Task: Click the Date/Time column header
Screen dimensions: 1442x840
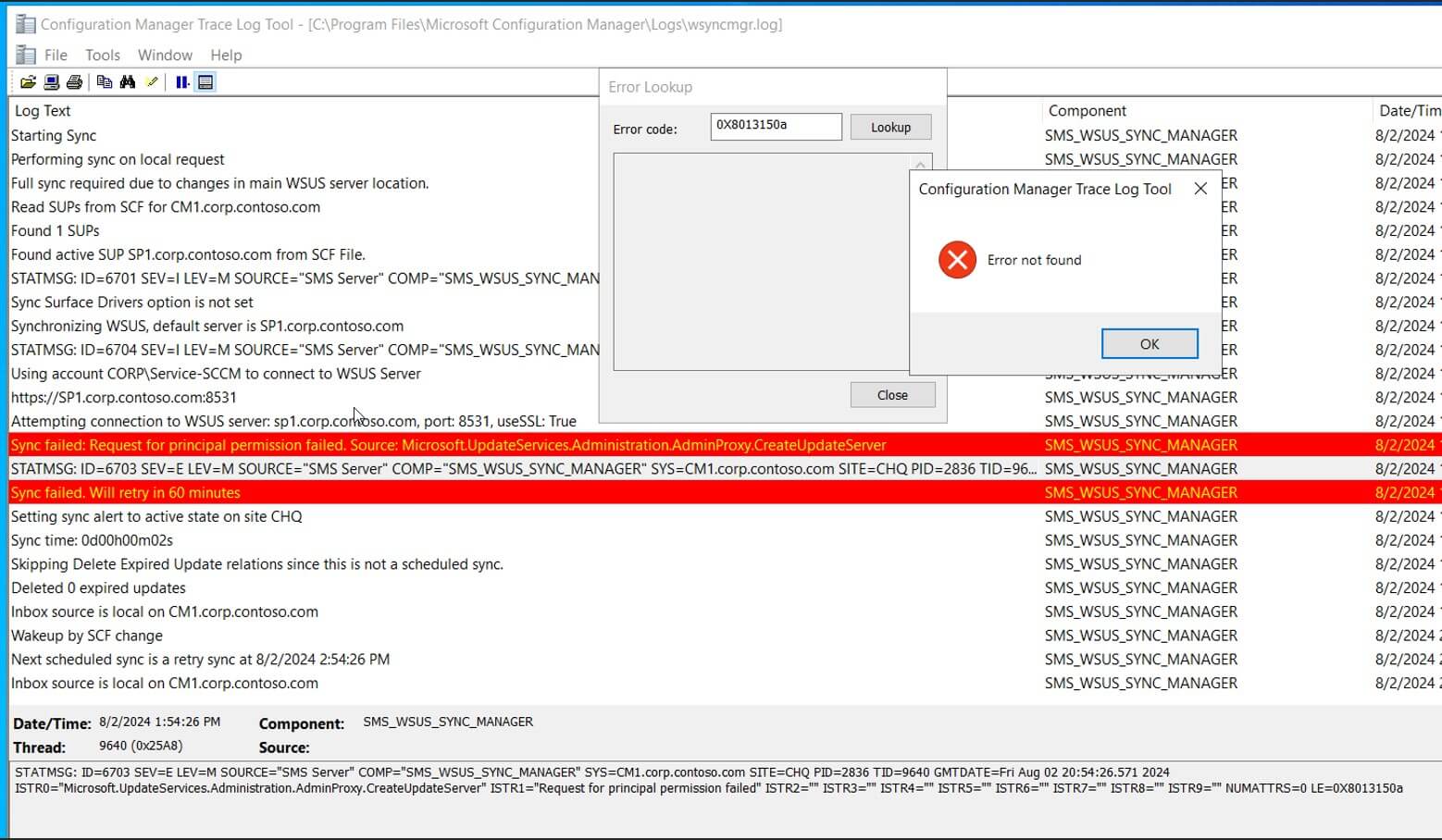Action: click(1409, 111)
